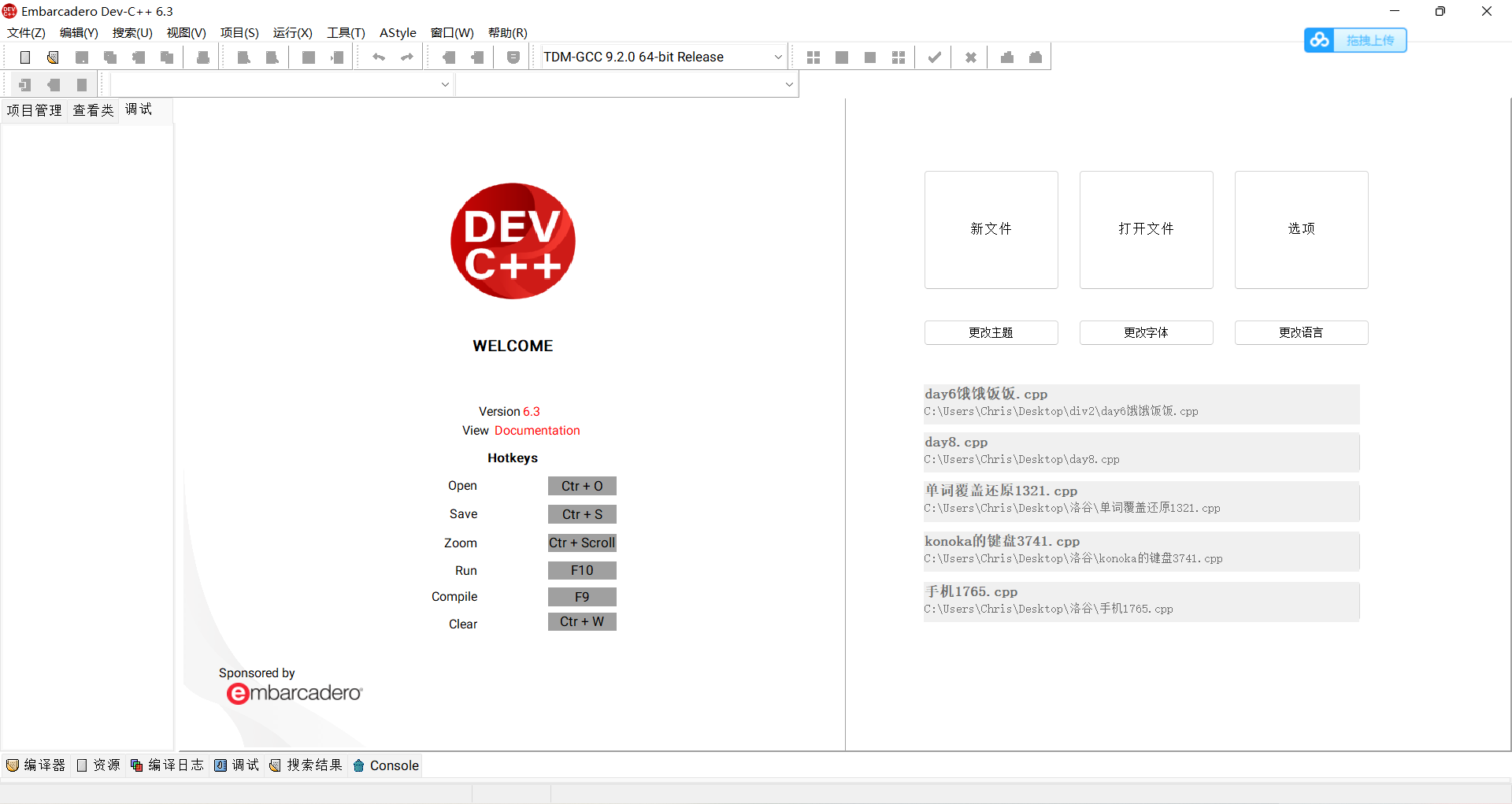
Task: Click the Stop Execution X icon
Action: pyautogui.click(x=971, y=57)
